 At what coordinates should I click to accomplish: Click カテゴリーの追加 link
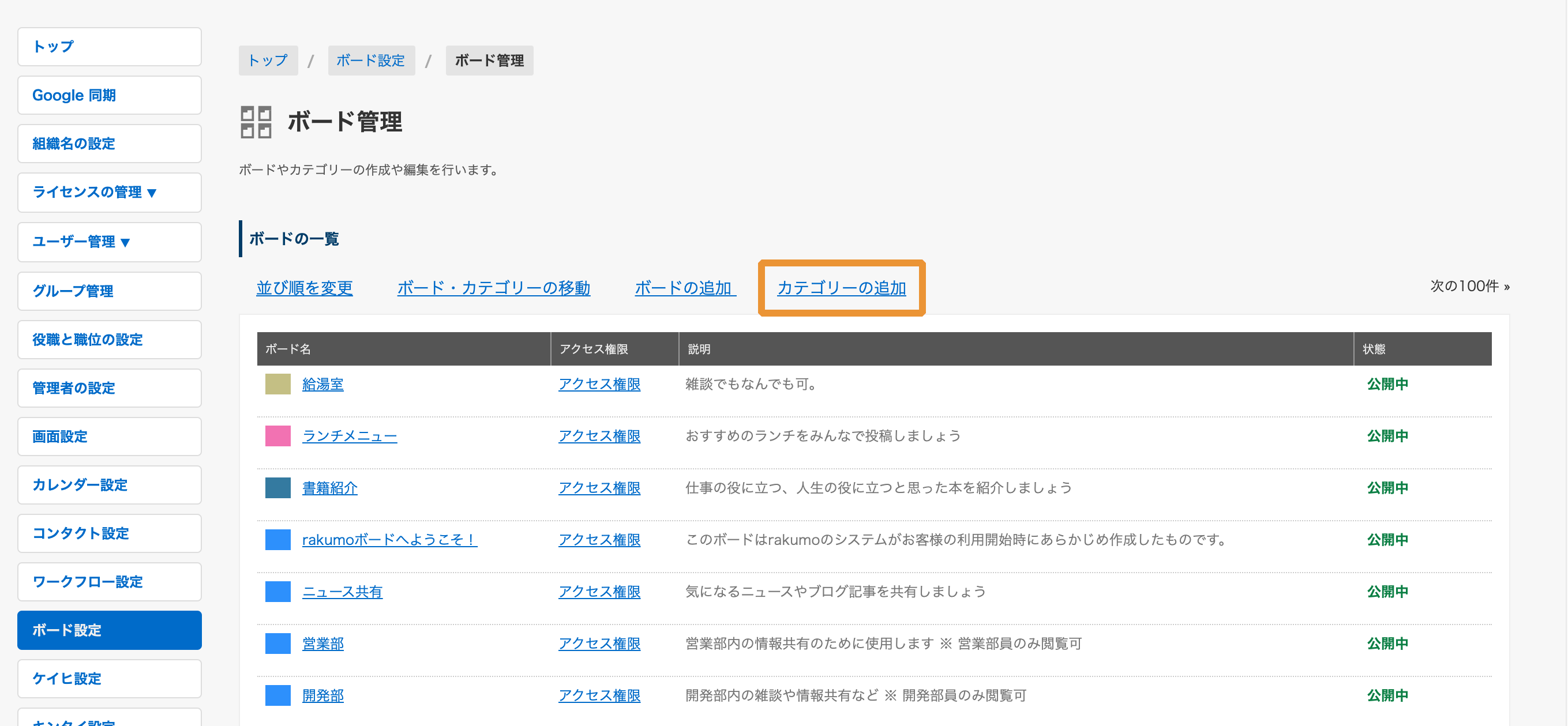click(841, 288)
